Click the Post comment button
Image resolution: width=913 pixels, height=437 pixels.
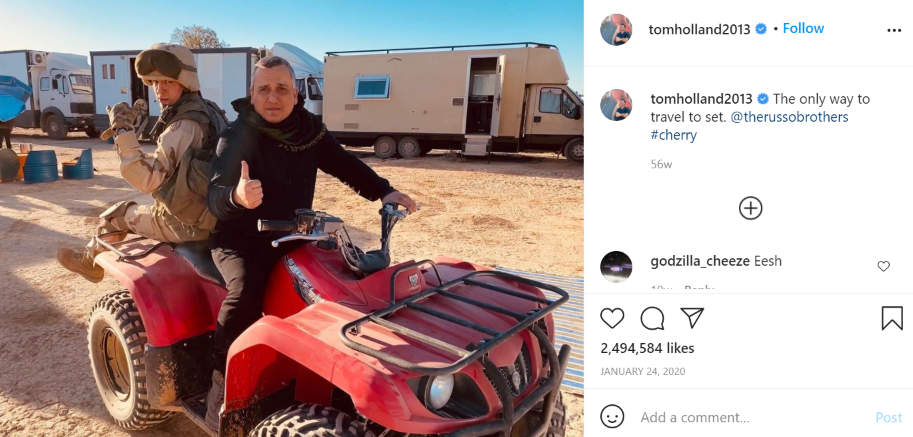coord(889,417)
